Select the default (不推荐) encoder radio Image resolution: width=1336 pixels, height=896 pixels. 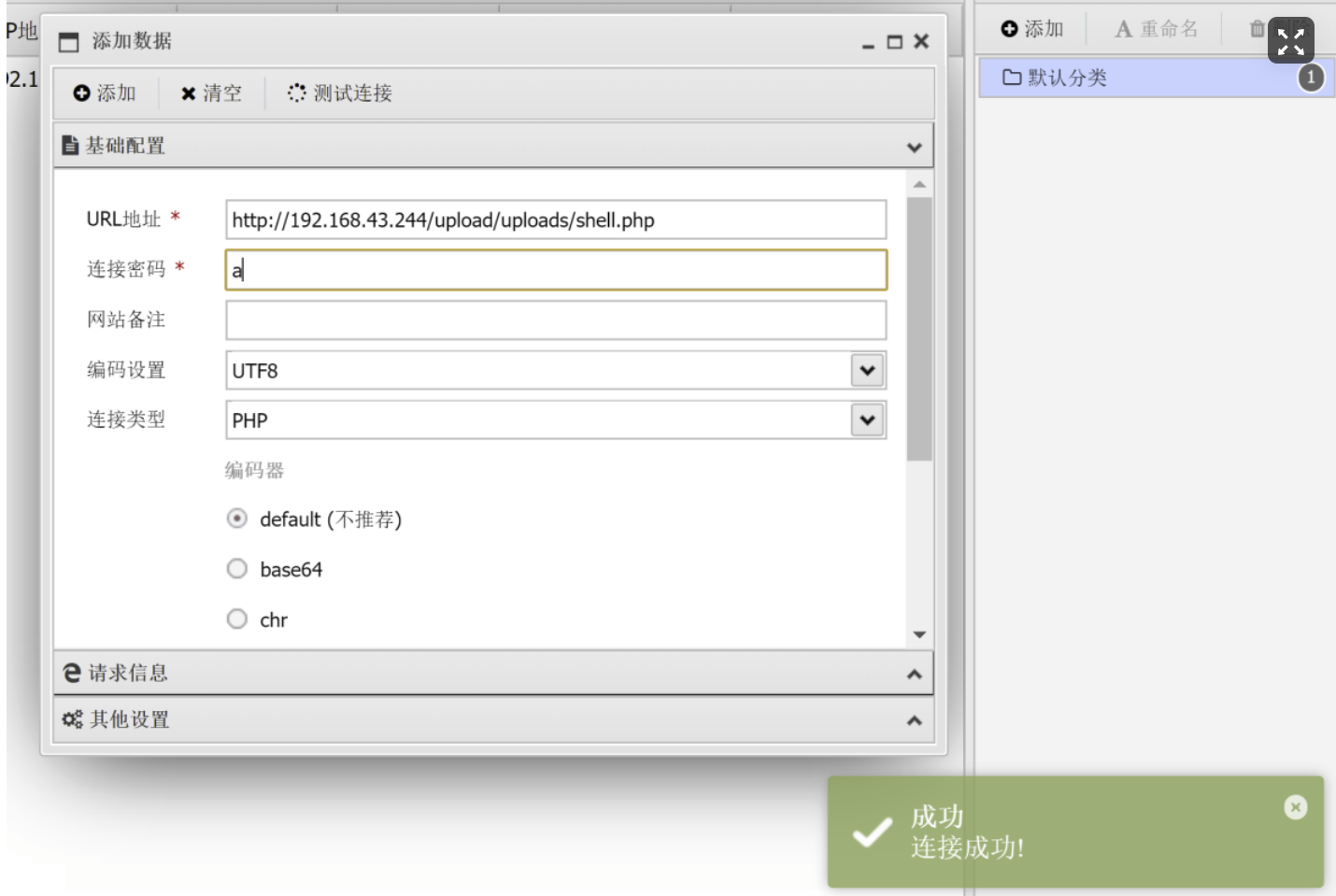coord(237,519)
